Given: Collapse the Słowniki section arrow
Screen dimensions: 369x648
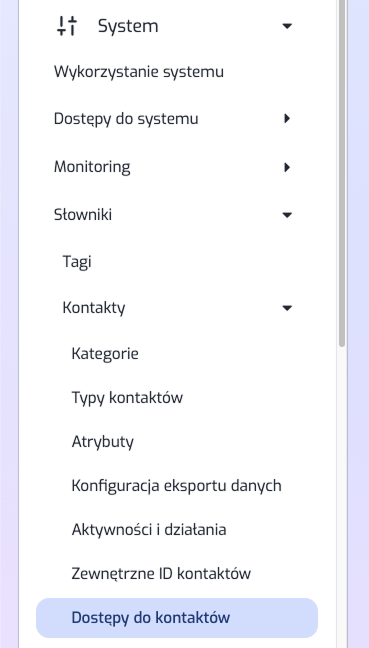Looking at the screenshot, I should (287, 215).
